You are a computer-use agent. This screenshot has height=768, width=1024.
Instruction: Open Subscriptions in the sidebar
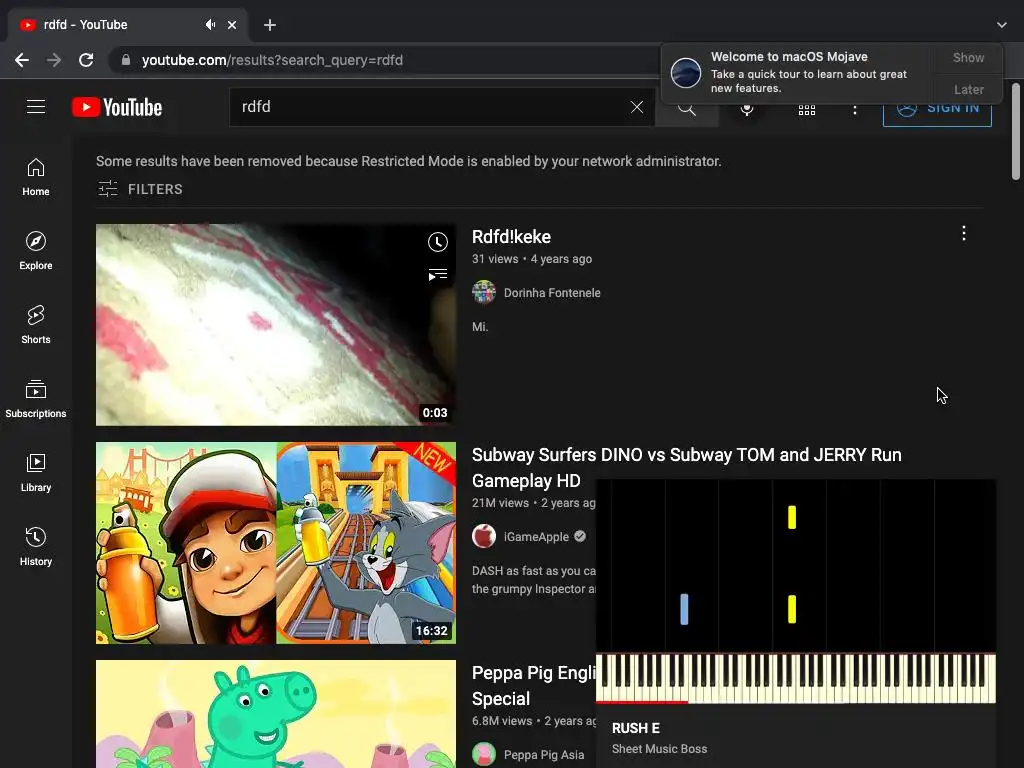36,398
